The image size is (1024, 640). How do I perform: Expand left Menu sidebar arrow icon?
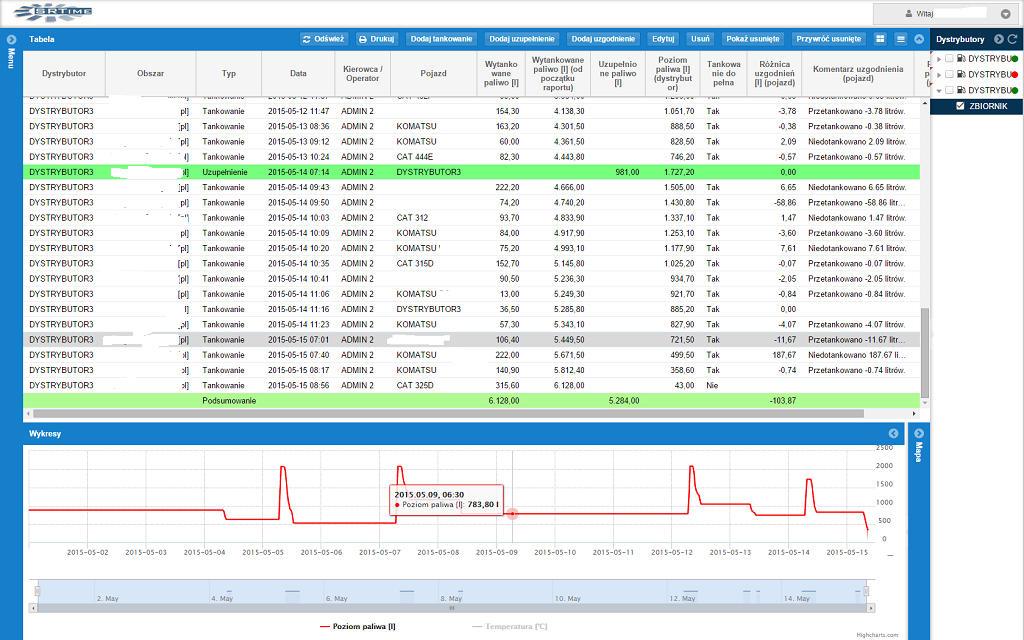click(11, 39)
